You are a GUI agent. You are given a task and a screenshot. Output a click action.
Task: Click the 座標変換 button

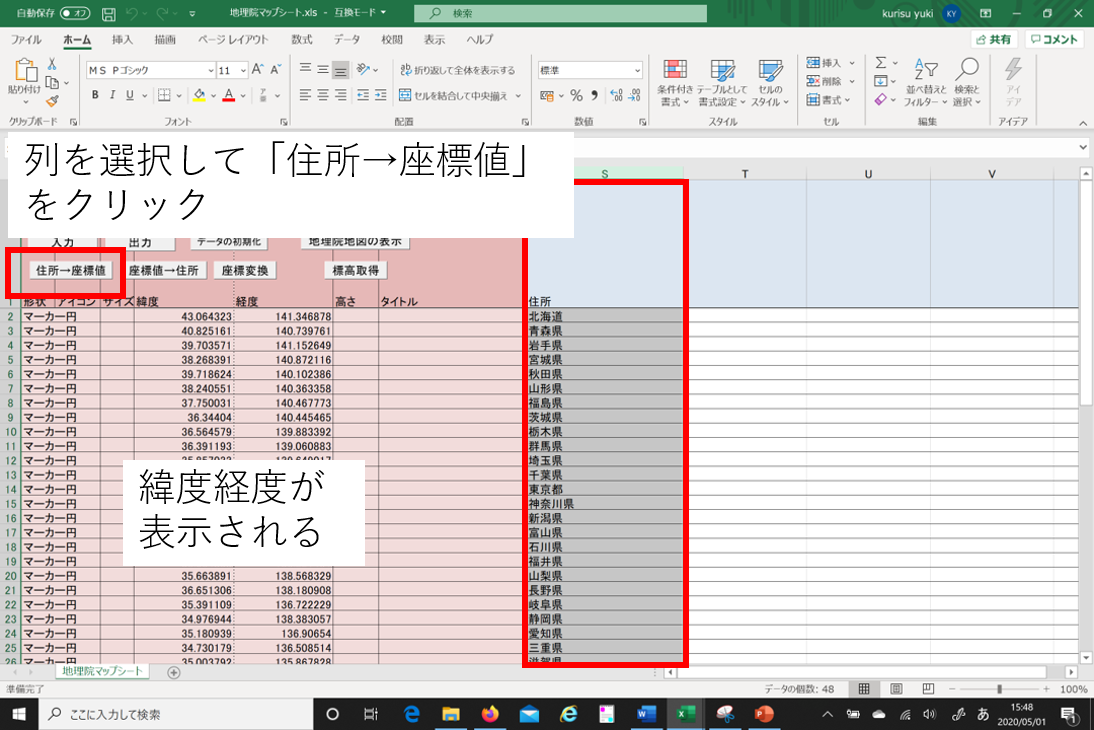(x=245, y=270)
